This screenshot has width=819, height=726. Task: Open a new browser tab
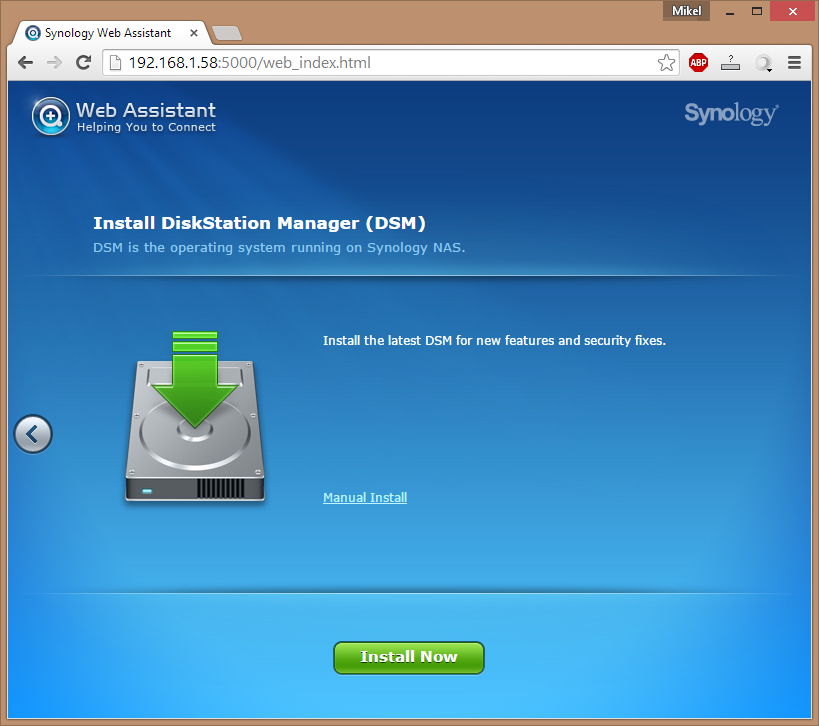coord(227,33)
